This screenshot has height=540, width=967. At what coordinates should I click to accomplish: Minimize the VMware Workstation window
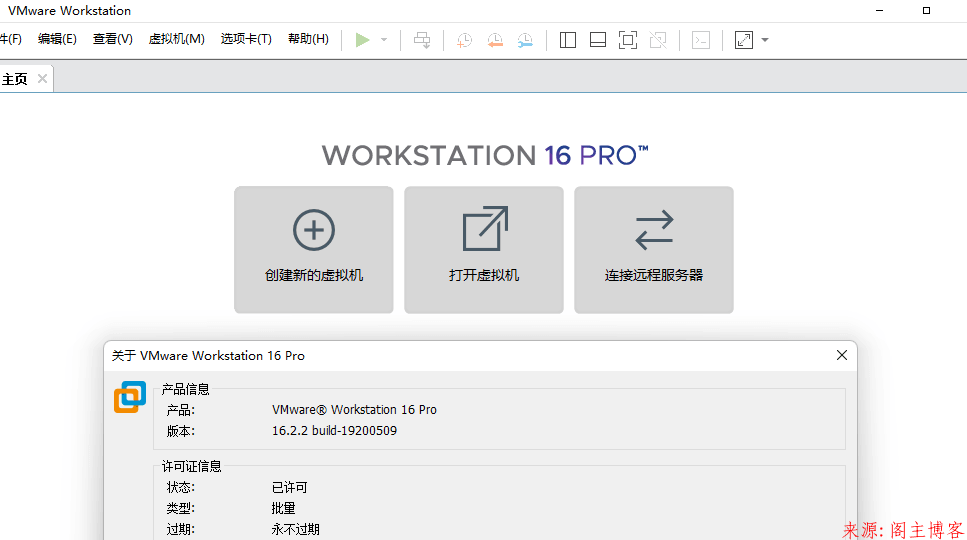879,10
